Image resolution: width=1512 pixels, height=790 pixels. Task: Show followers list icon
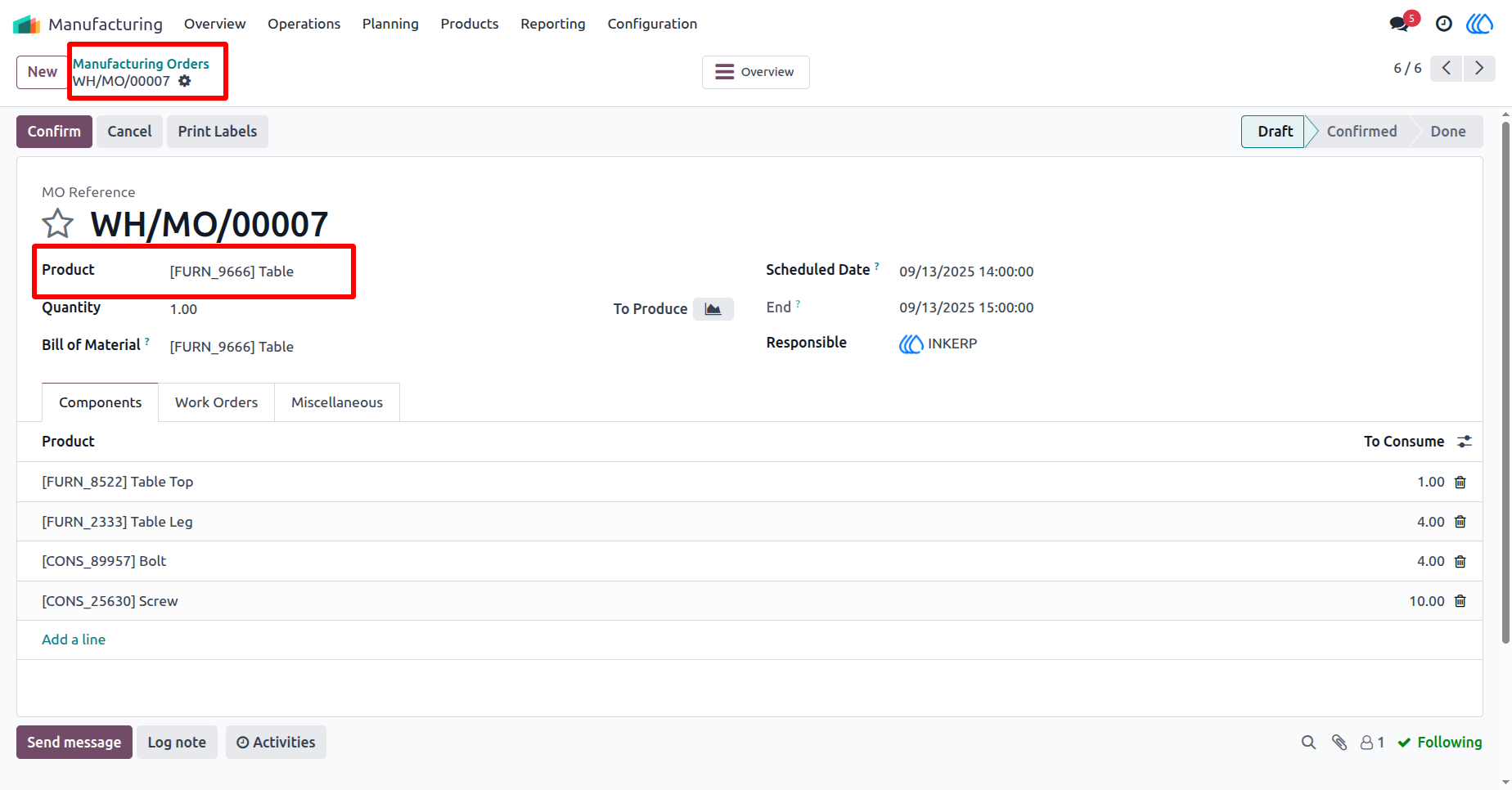click(x=1372, y=743)
